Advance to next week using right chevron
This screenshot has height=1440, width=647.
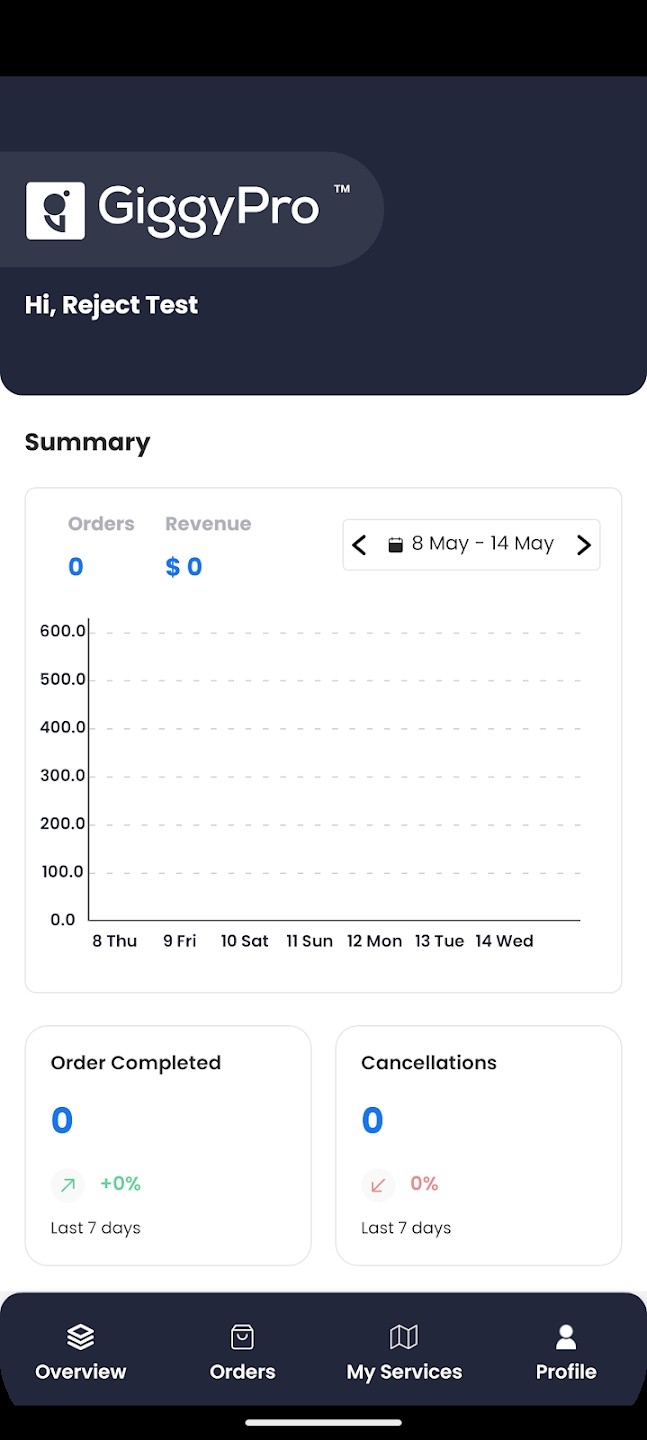[584, 545]
